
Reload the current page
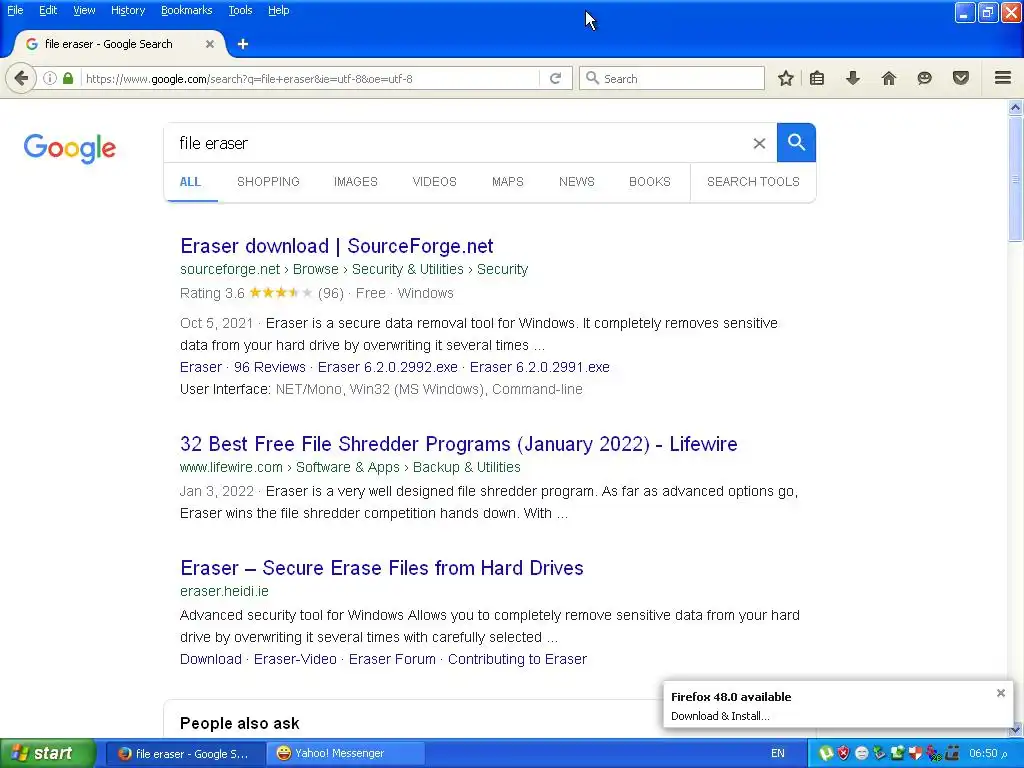point(556,78)
